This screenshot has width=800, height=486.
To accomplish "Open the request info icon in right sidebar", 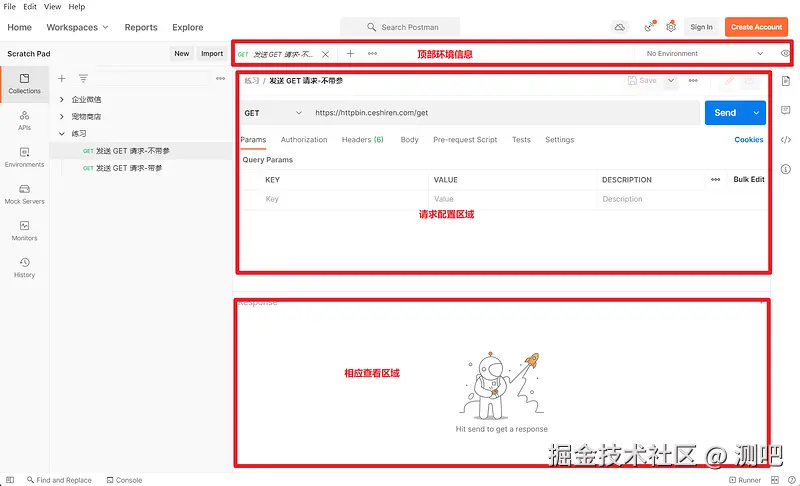I will (x=786, y=169).
